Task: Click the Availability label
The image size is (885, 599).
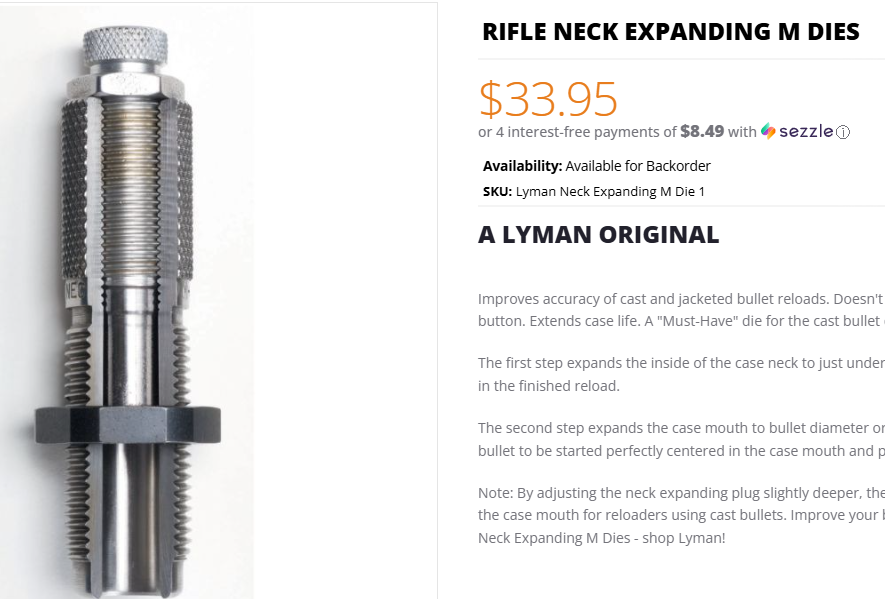Action: point(523,166)
